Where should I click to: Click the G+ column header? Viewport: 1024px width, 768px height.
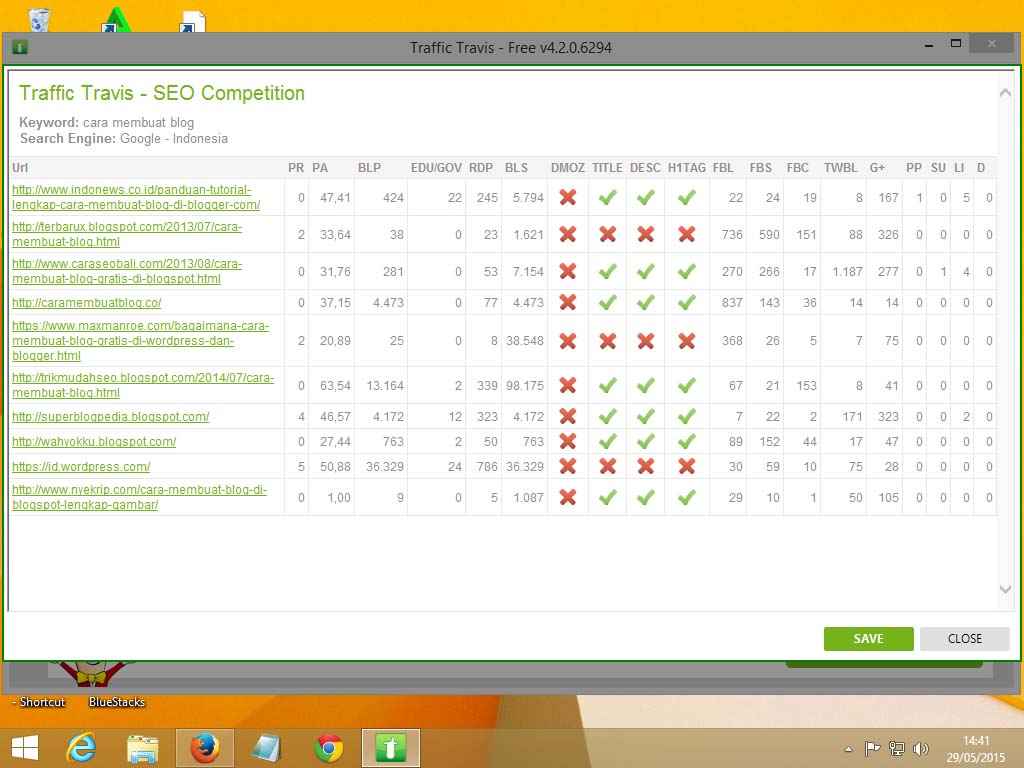point(877,168)
